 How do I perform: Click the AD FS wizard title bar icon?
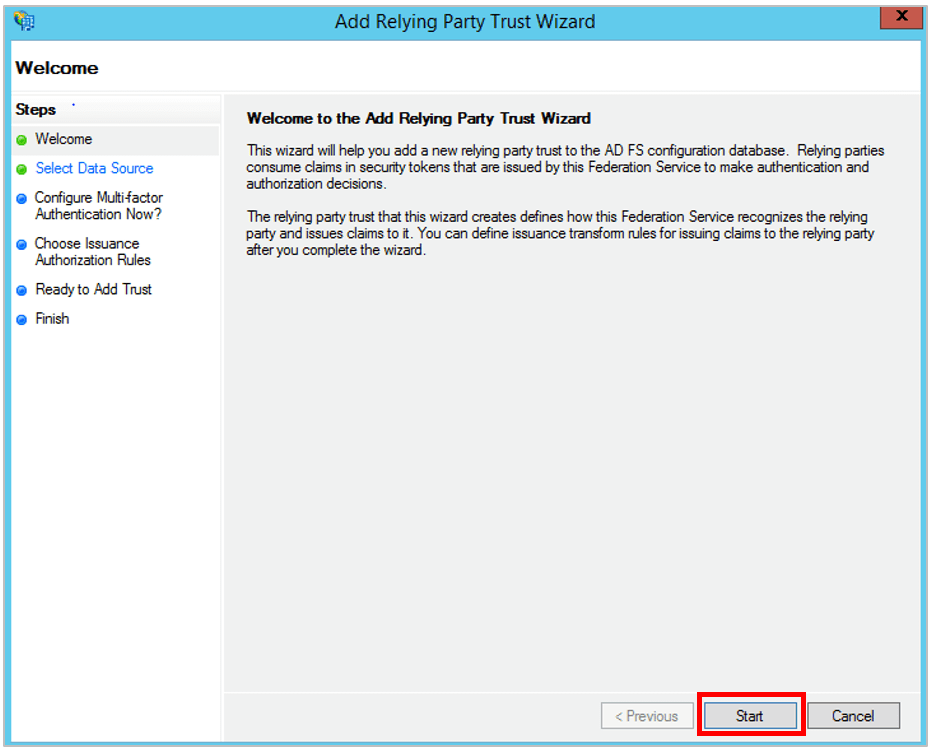pyautogui.click(x=24, y=21)
